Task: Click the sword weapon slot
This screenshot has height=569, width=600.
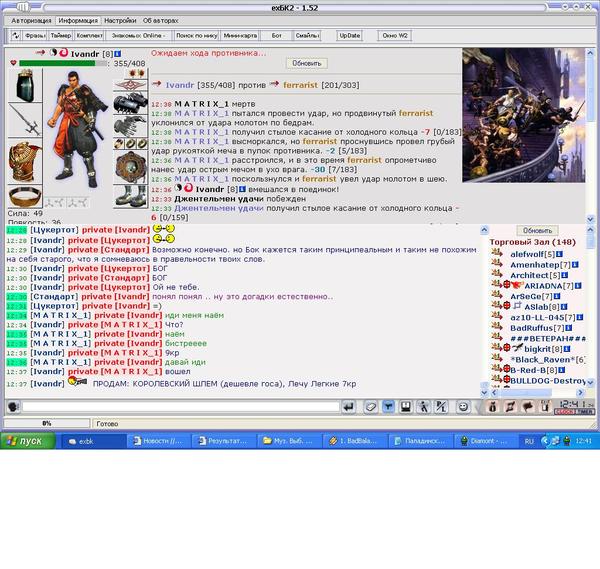Action: 25,120
